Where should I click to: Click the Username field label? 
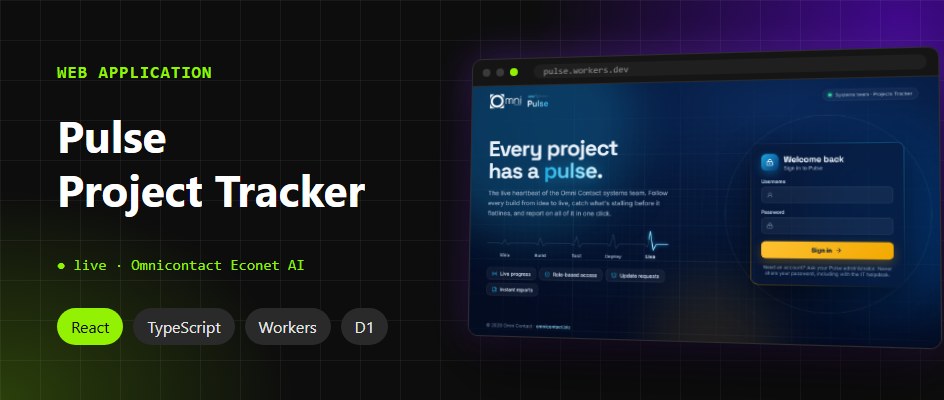point(773,181)
